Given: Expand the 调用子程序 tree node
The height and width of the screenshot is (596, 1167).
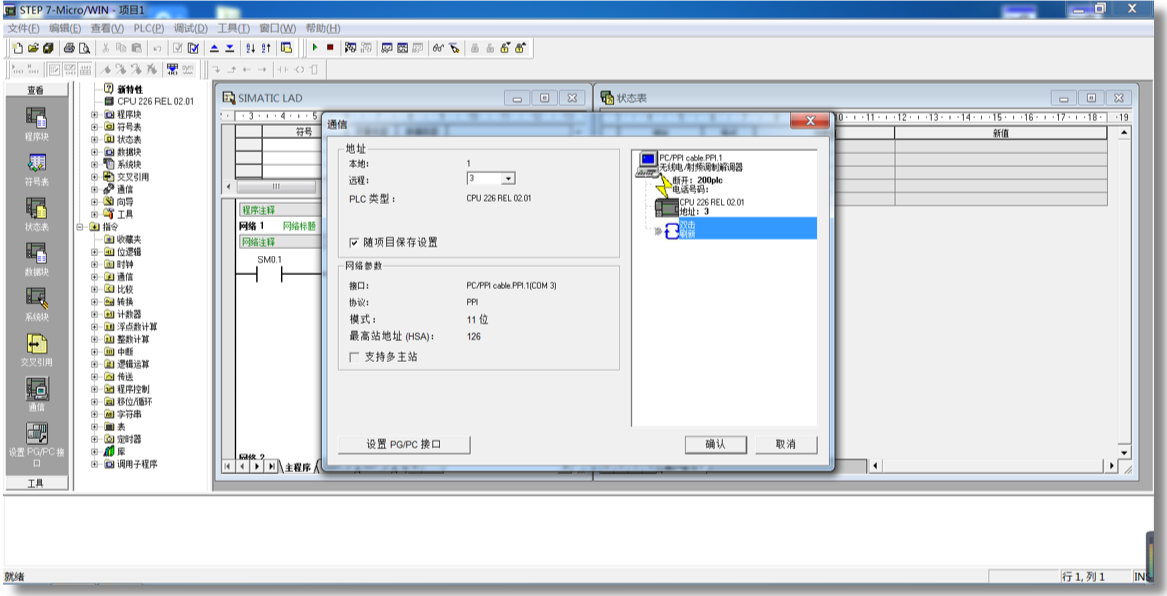Looking at the screenshot, I should click(x=95, y=464).
